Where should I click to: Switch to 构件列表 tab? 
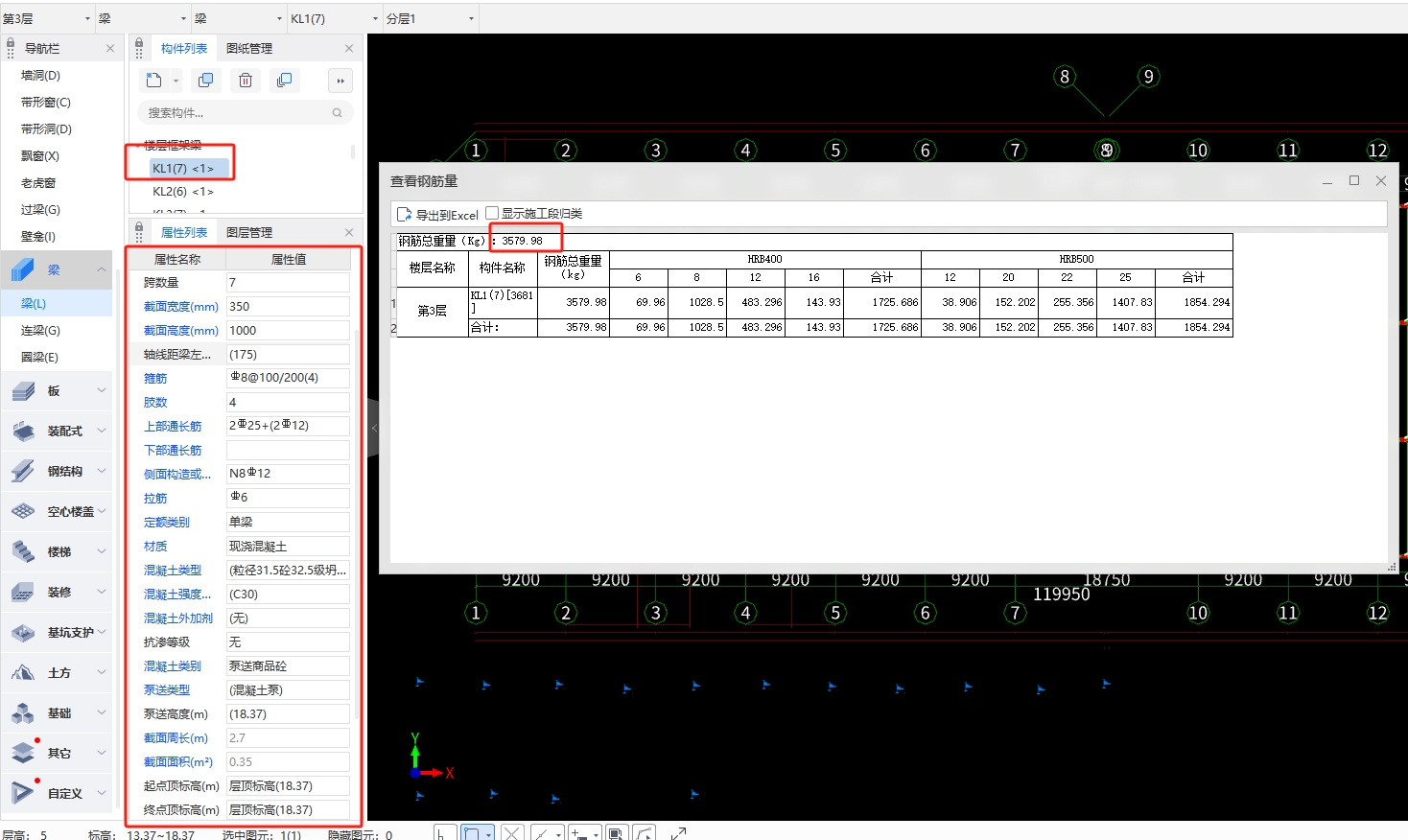(183, 48)
